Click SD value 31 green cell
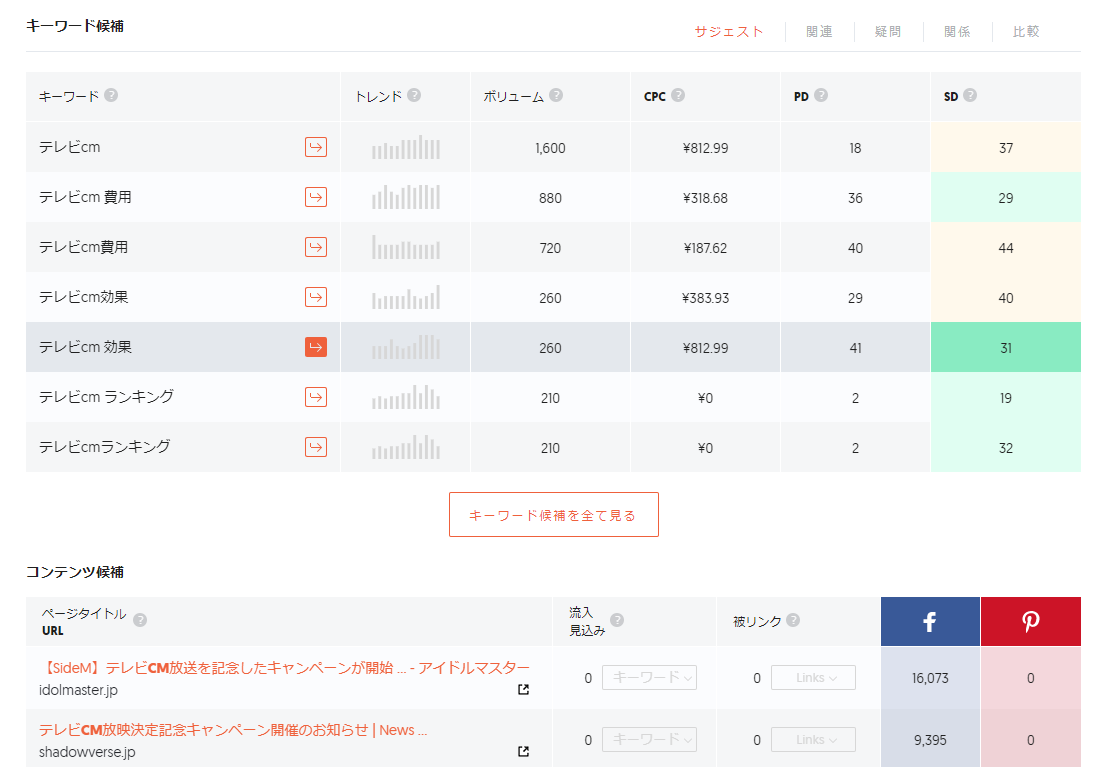 [1006, 347]
